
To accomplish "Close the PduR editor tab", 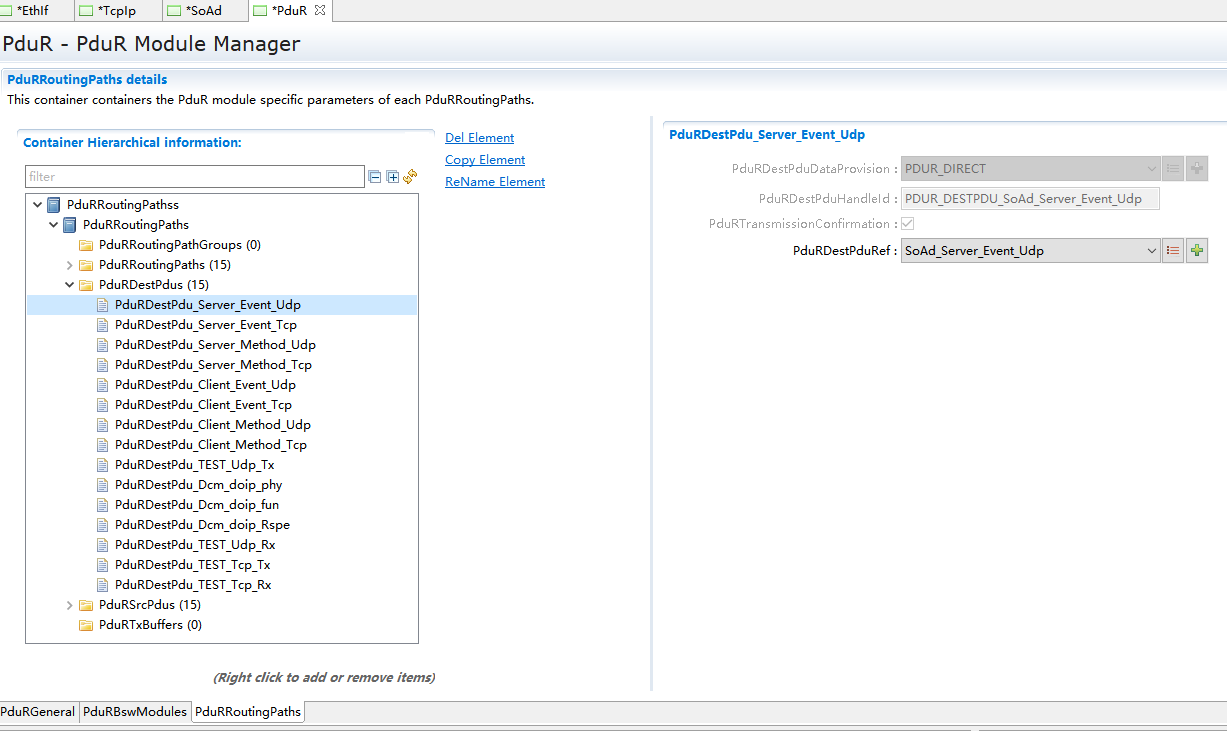I will click(320, 11).
